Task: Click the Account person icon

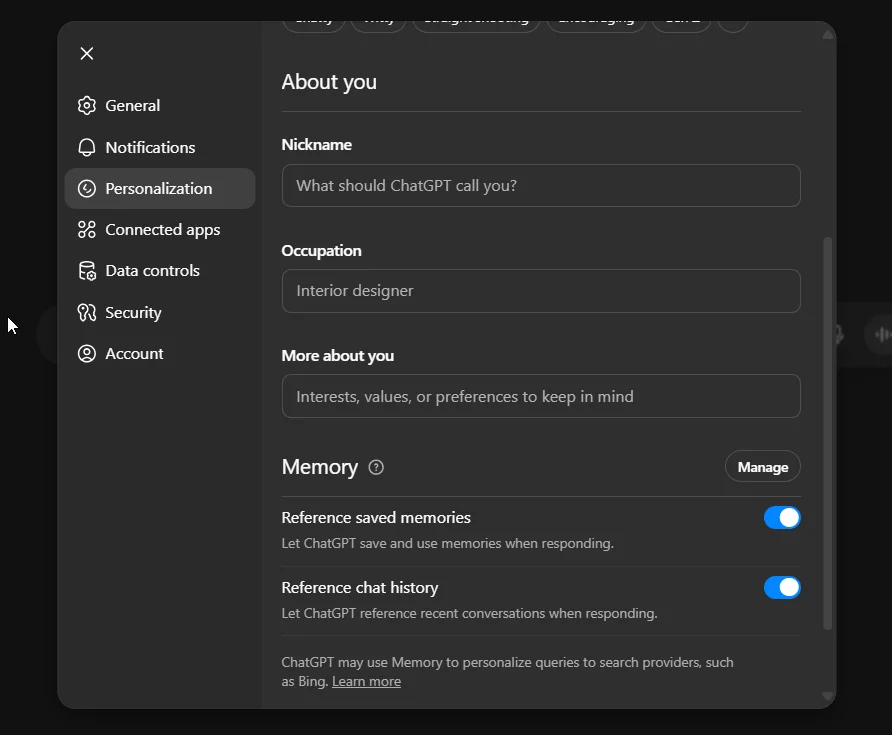Action: click(x=86, y=353)
